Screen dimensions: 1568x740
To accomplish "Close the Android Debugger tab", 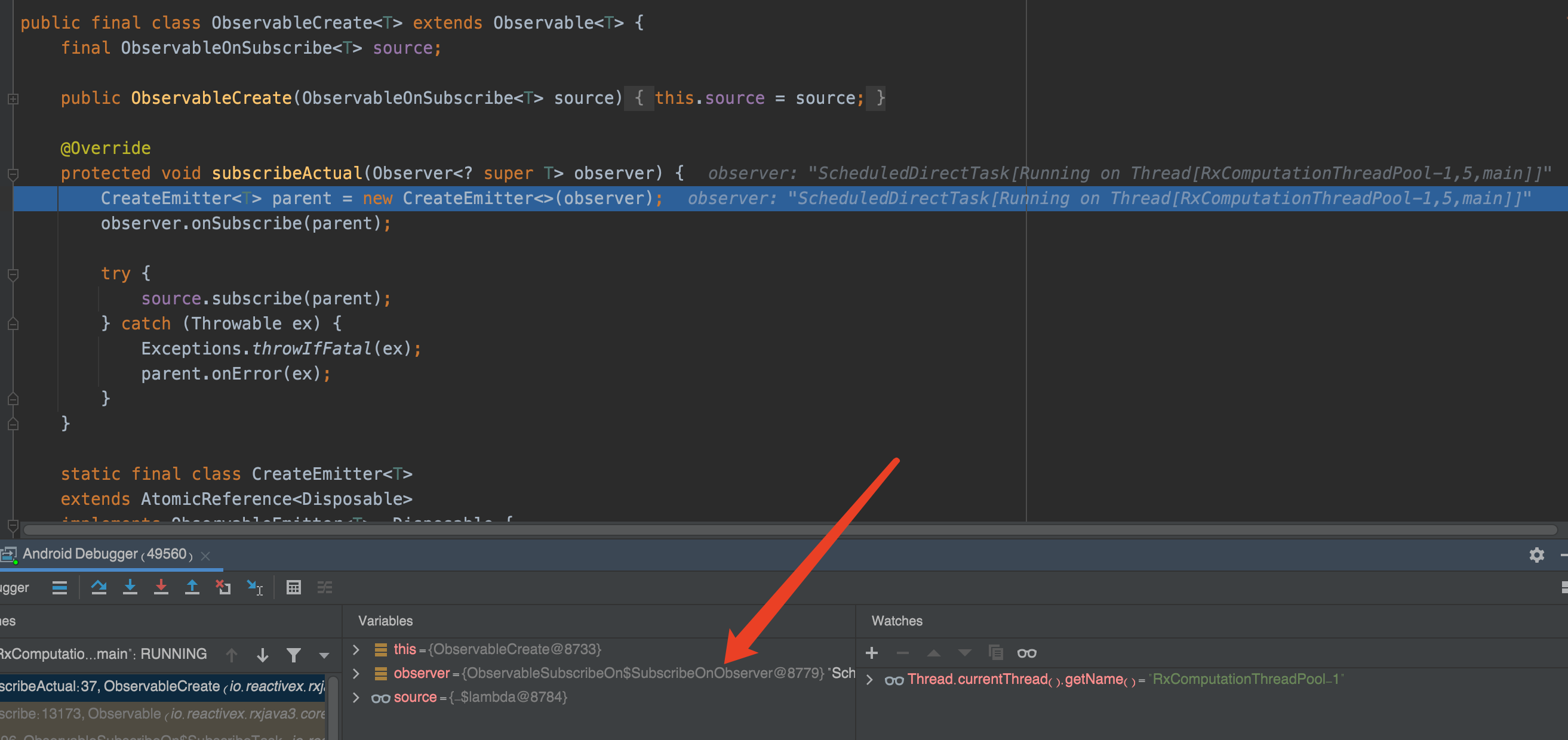I will [x=205, y=555].
